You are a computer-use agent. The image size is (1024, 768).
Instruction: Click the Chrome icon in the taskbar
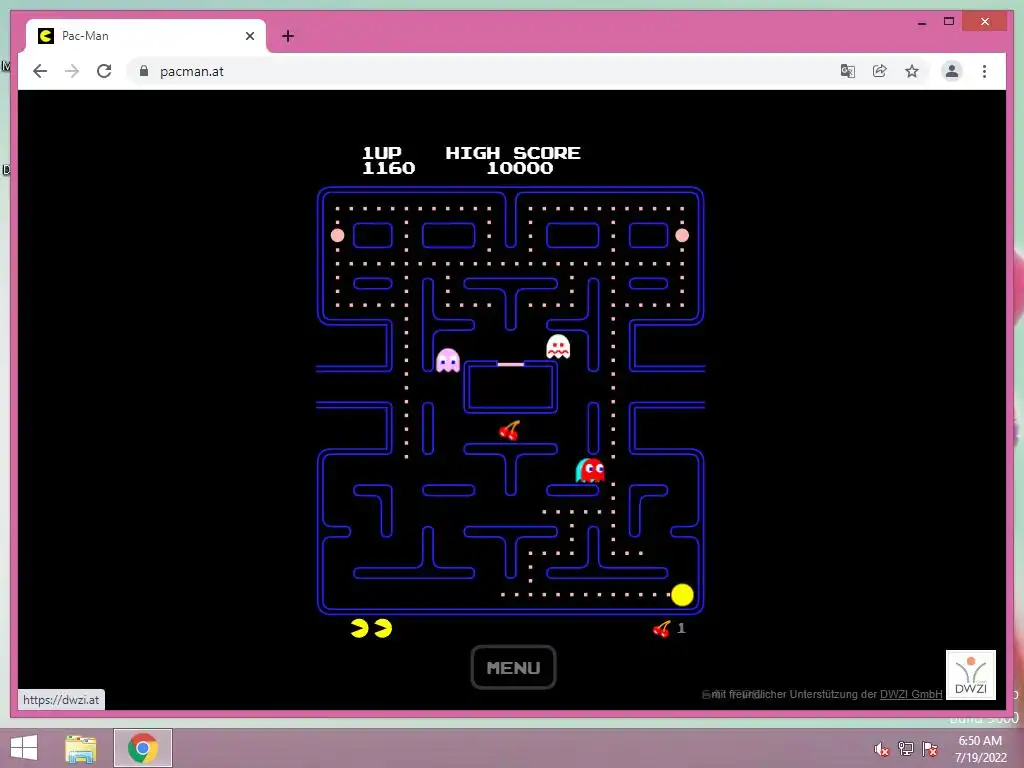[143, 748]
